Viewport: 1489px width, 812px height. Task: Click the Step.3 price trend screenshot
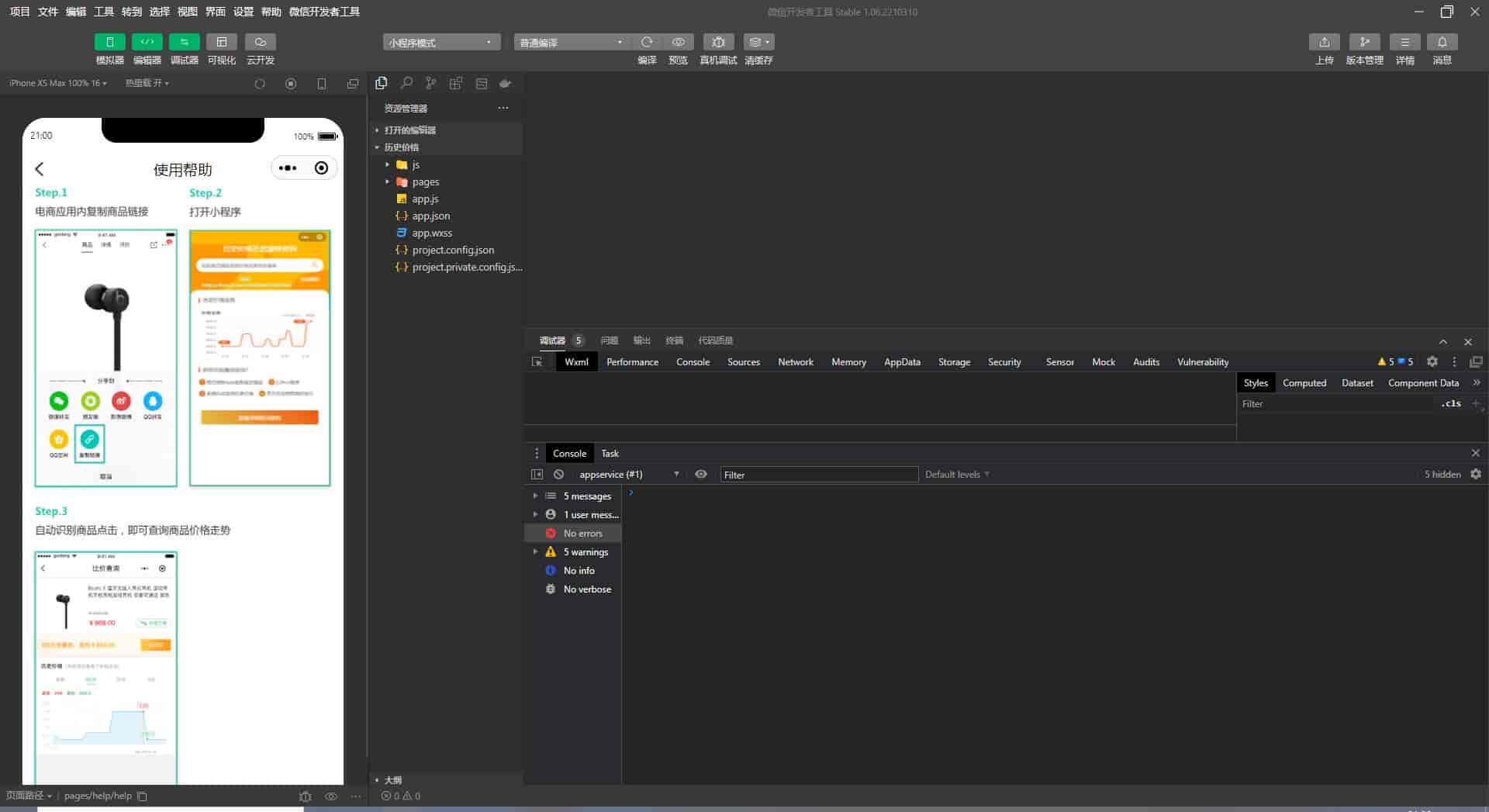(x=105, y=667)
